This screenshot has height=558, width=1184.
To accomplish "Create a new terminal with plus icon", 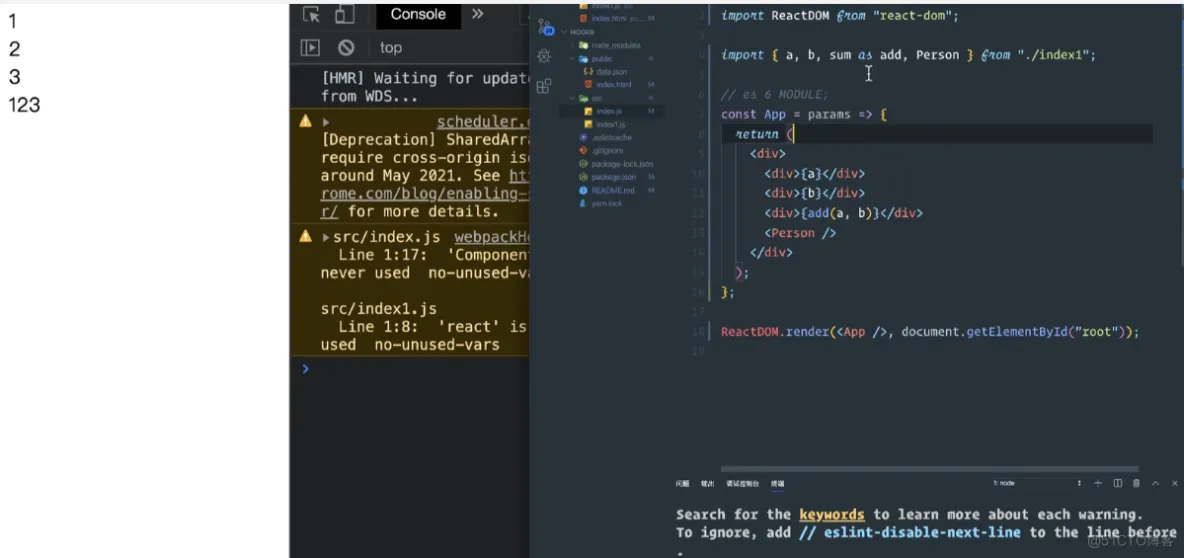I will pyautogui.click(x=1098, y=483).
